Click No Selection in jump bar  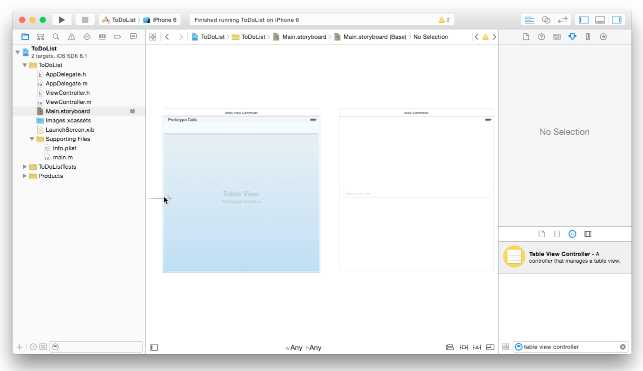pos(431,37)
